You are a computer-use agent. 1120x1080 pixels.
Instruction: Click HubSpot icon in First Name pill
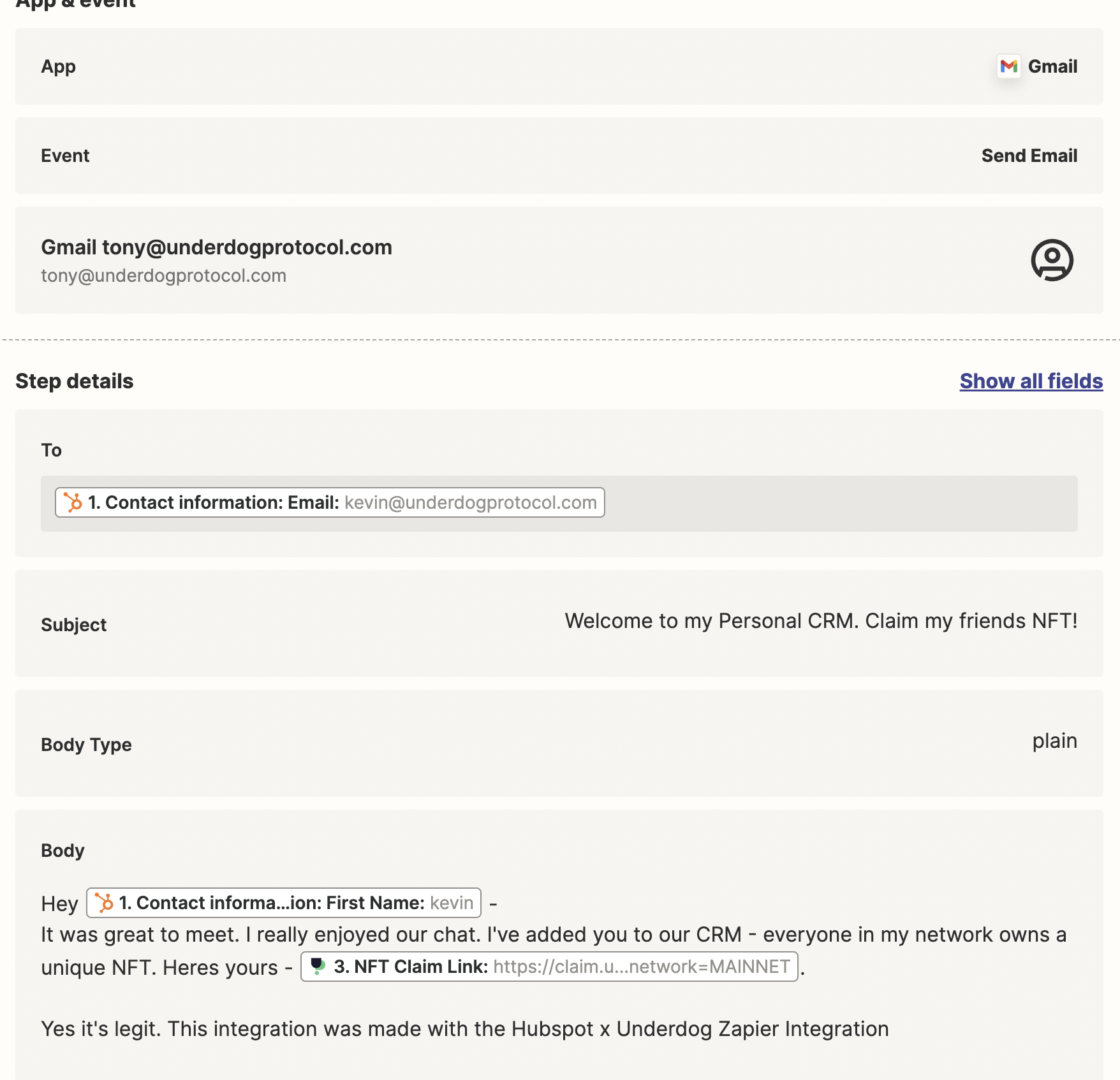click(104, 903)
